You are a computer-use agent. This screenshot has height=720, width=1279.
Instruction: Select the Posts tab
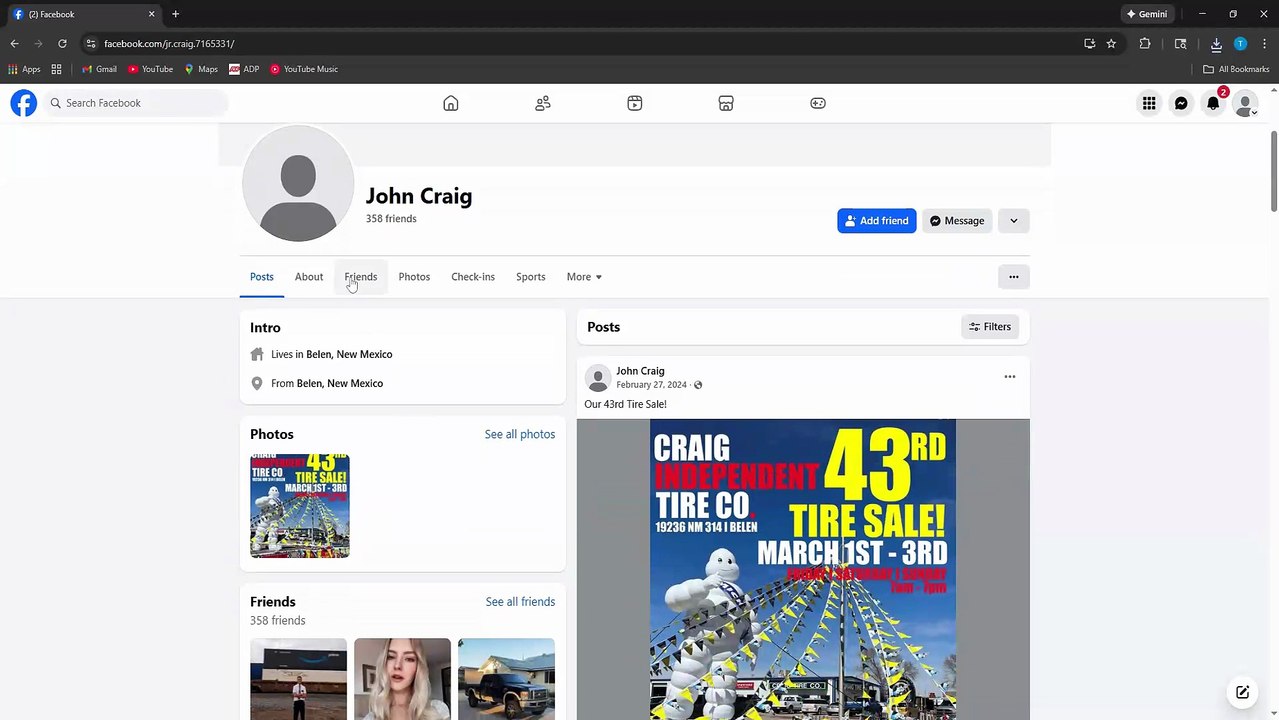coord(262,277)
